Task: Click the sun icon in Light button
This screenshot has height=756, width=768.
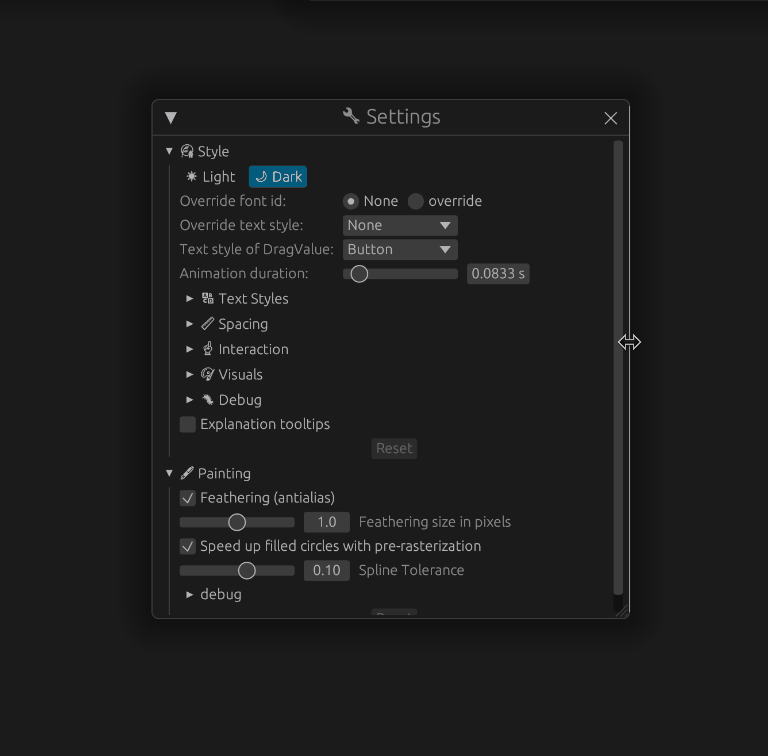Action: pos(192,176)
